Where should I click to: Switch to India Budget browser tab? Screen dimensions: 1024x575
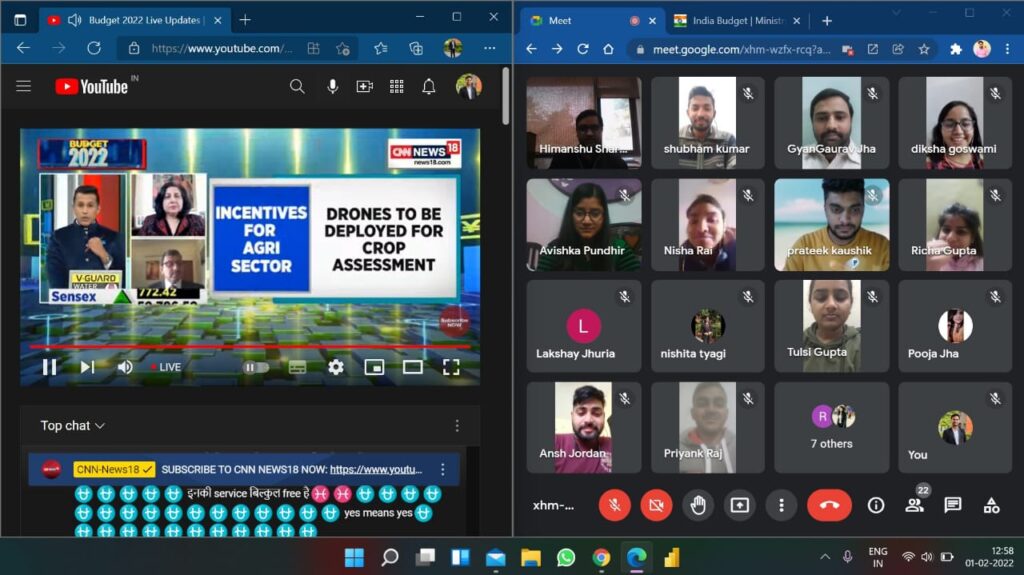coord(735,20)
